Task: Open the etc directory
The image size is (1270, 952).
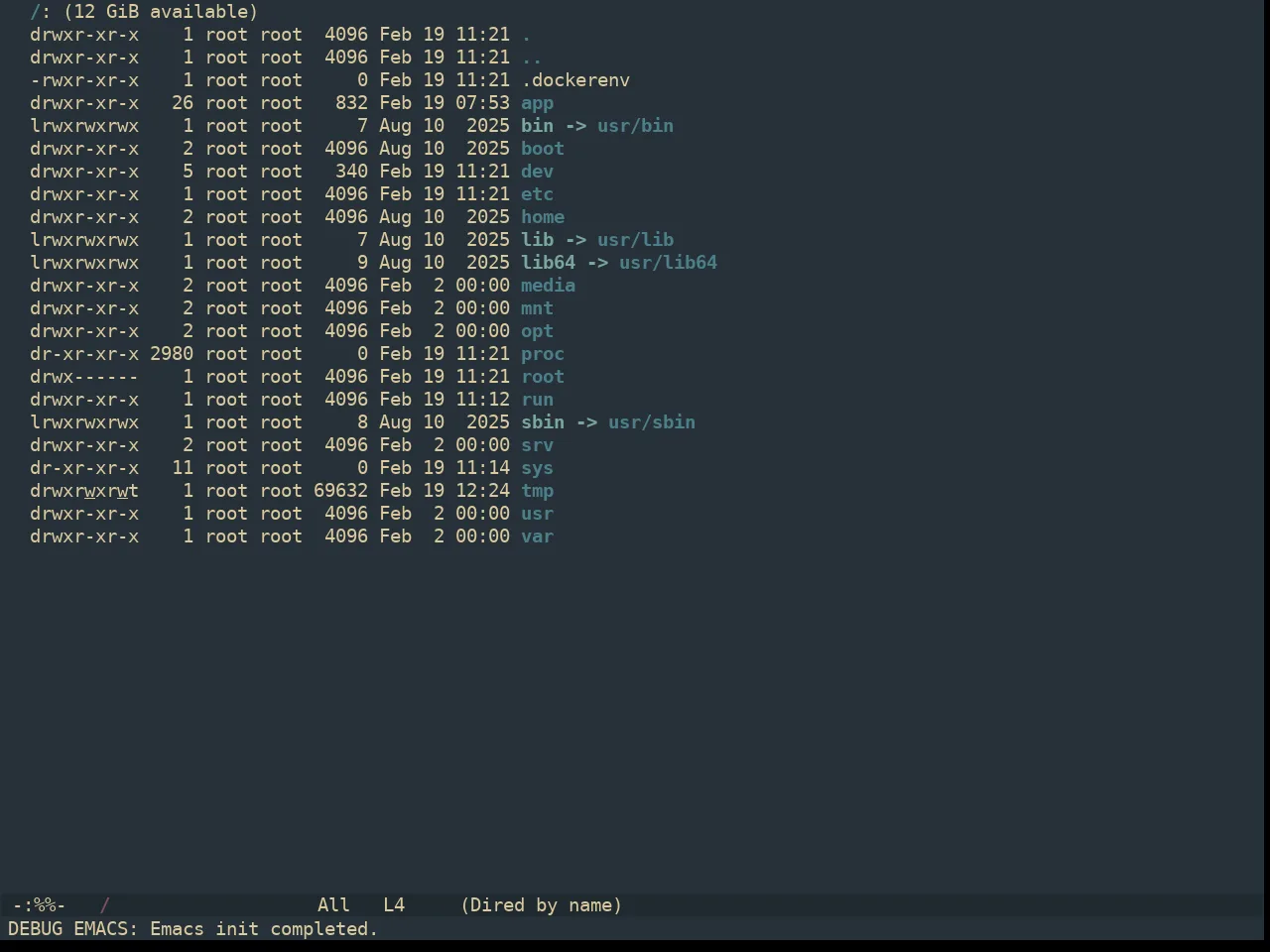Action: (537, 194)
